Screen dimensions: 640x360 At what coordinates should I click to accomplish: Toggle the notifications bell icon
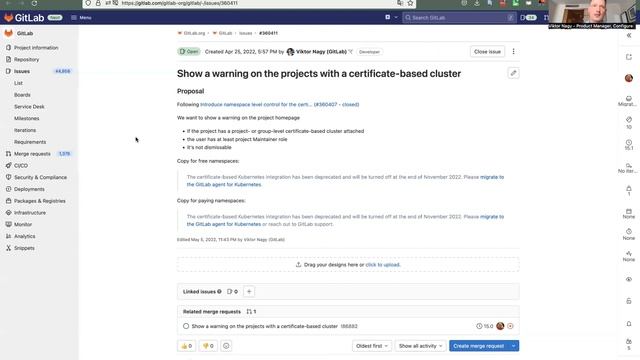629,324
